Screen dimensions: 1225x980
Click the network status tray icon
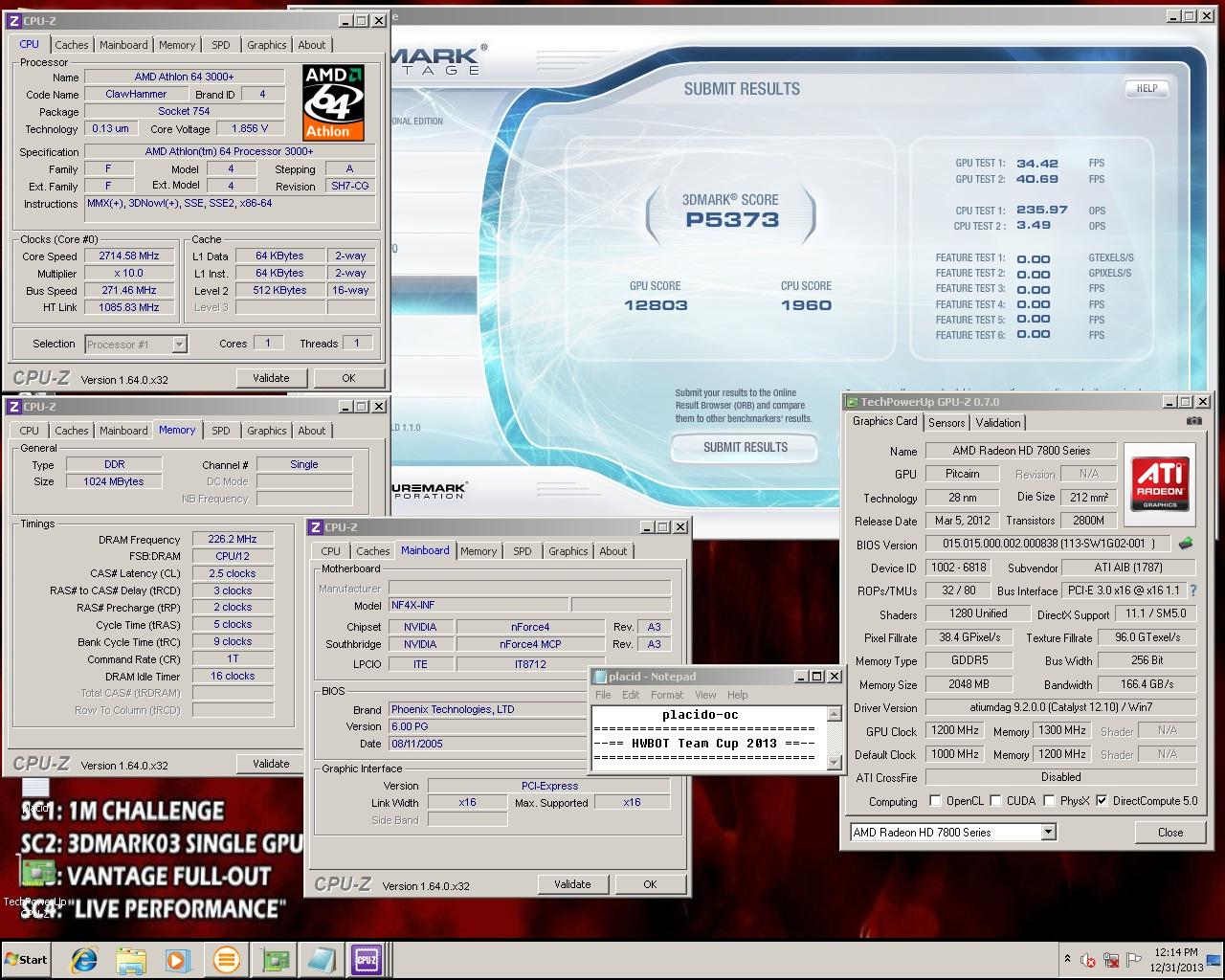pos(1111,960)
